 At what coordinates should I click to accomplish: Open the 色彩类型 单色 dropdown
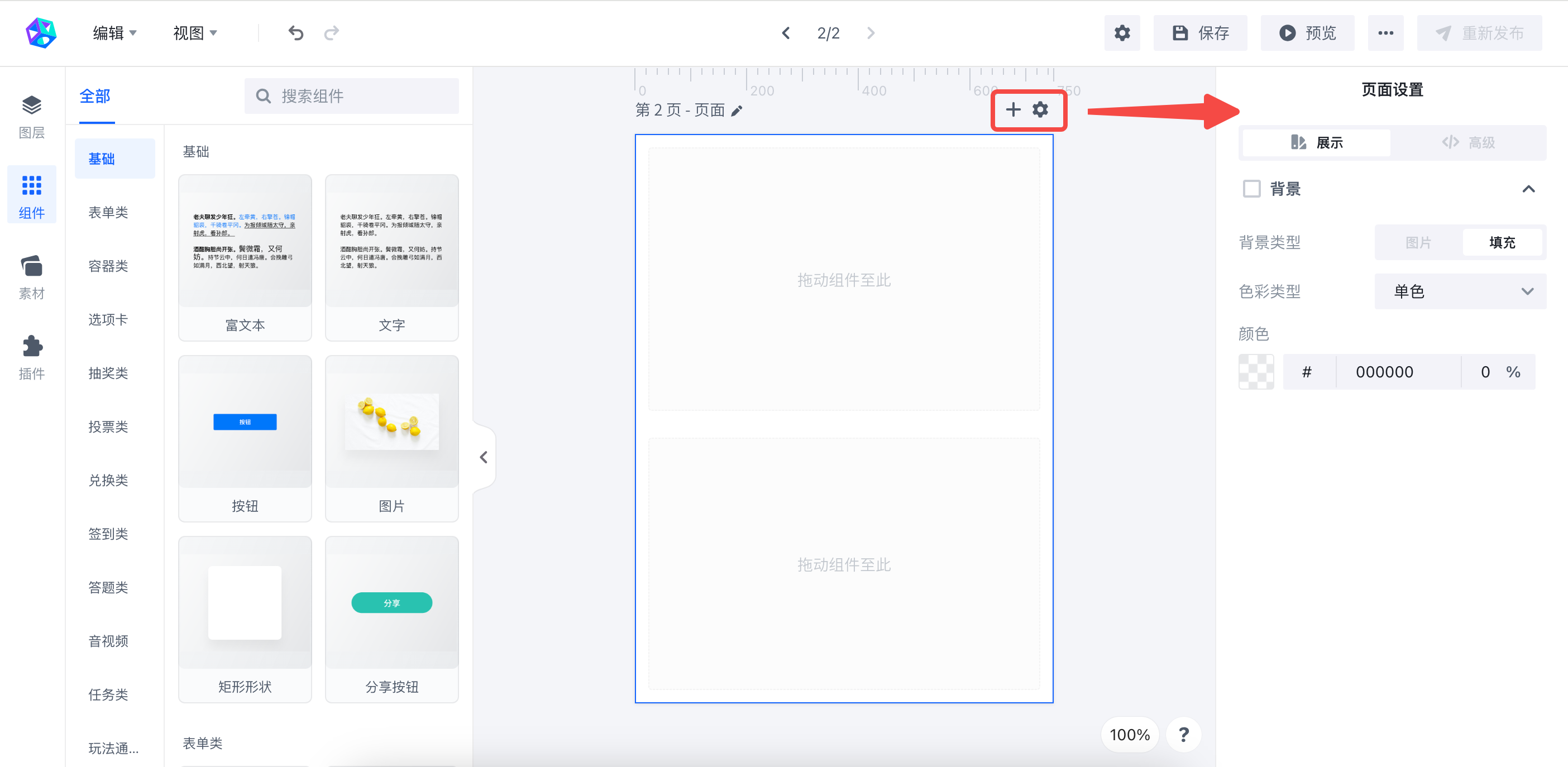click(x=1460, y=291)
